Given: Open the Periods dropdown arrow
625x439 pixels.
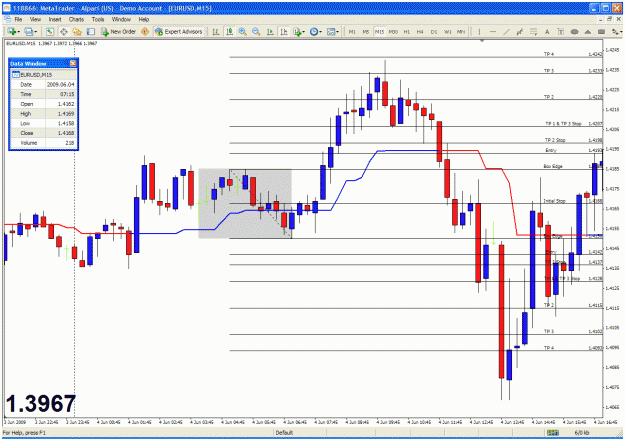Looking at the screenshot, I should [x=320, y=32].
